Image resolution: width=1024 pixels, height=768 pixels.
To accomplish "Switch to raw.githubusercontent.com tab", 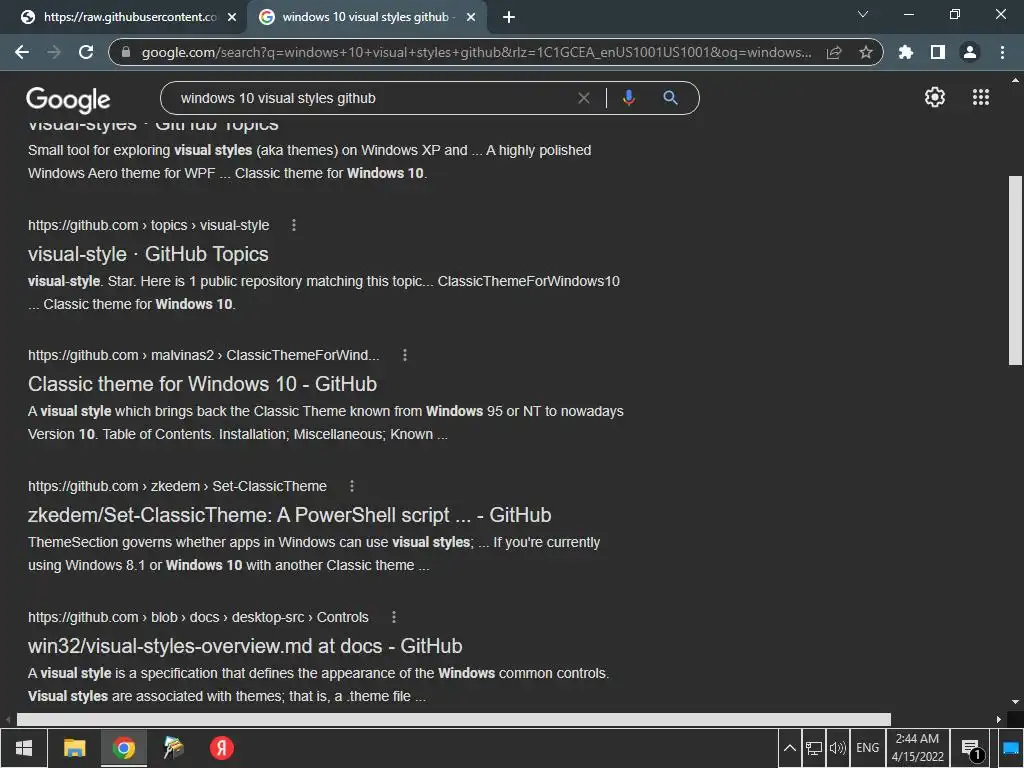I will click(x=129, y=17).
